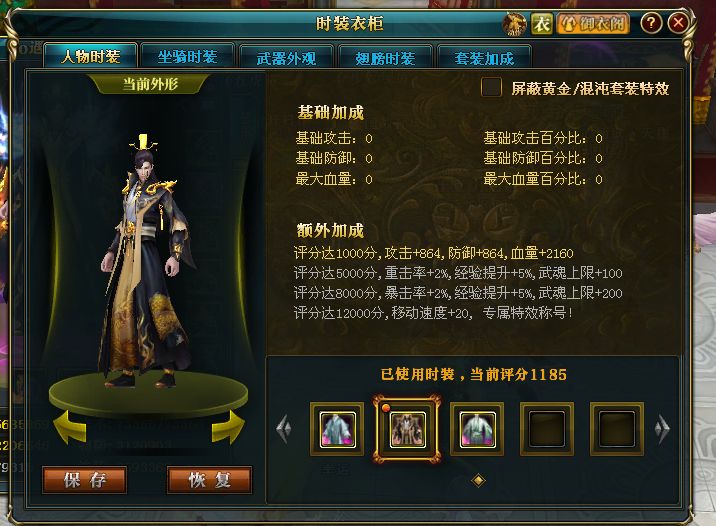The image size is (716, 526).
Task: Open the 御衣阁 shop button
Action: pyautogui.click(x=593, y=24)
